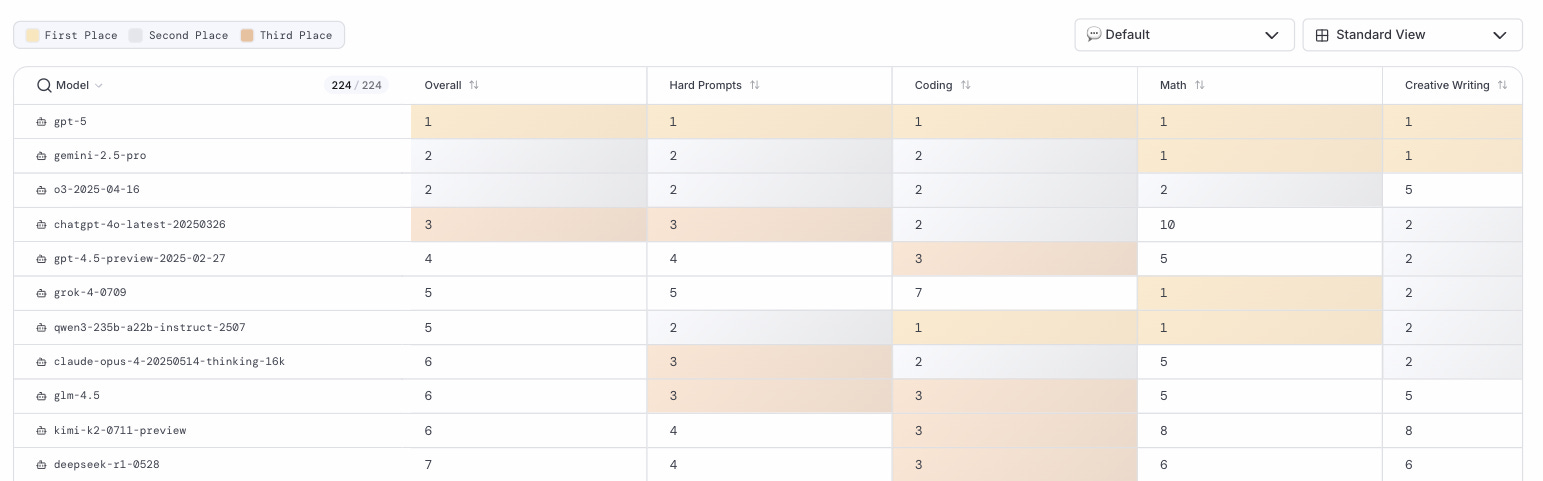Click the Creative Writing header label

[x=1447, y=85]
